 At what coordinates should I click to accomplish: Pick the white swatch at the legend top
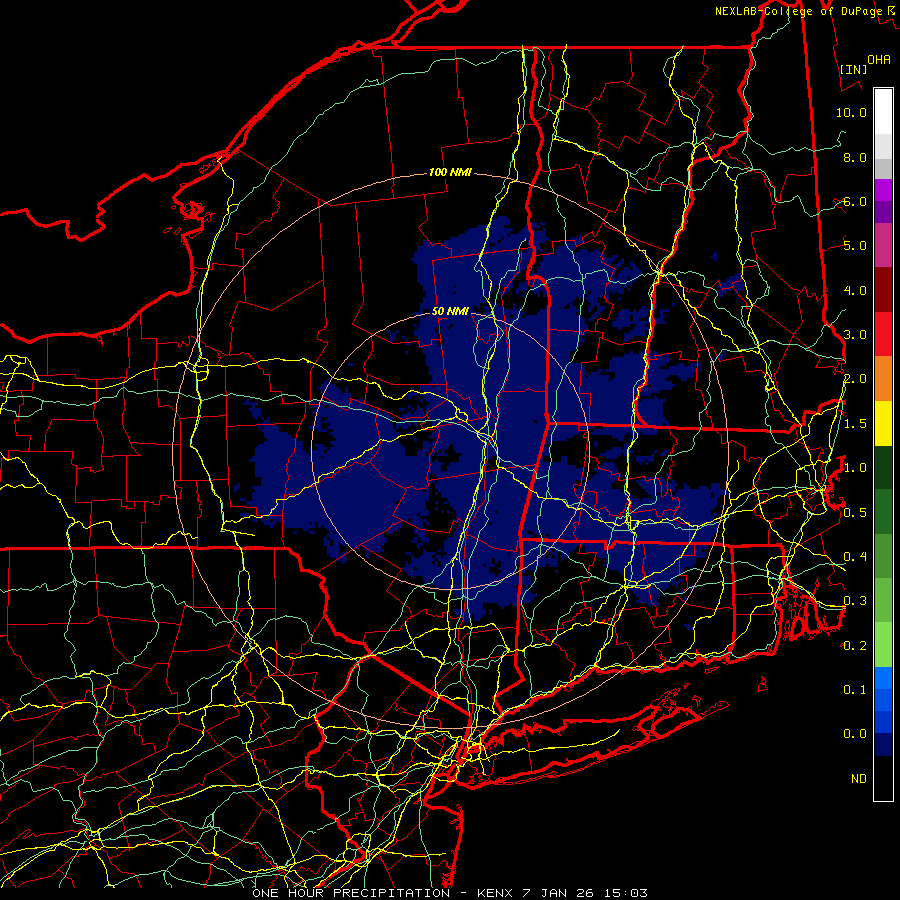(883, 112)
